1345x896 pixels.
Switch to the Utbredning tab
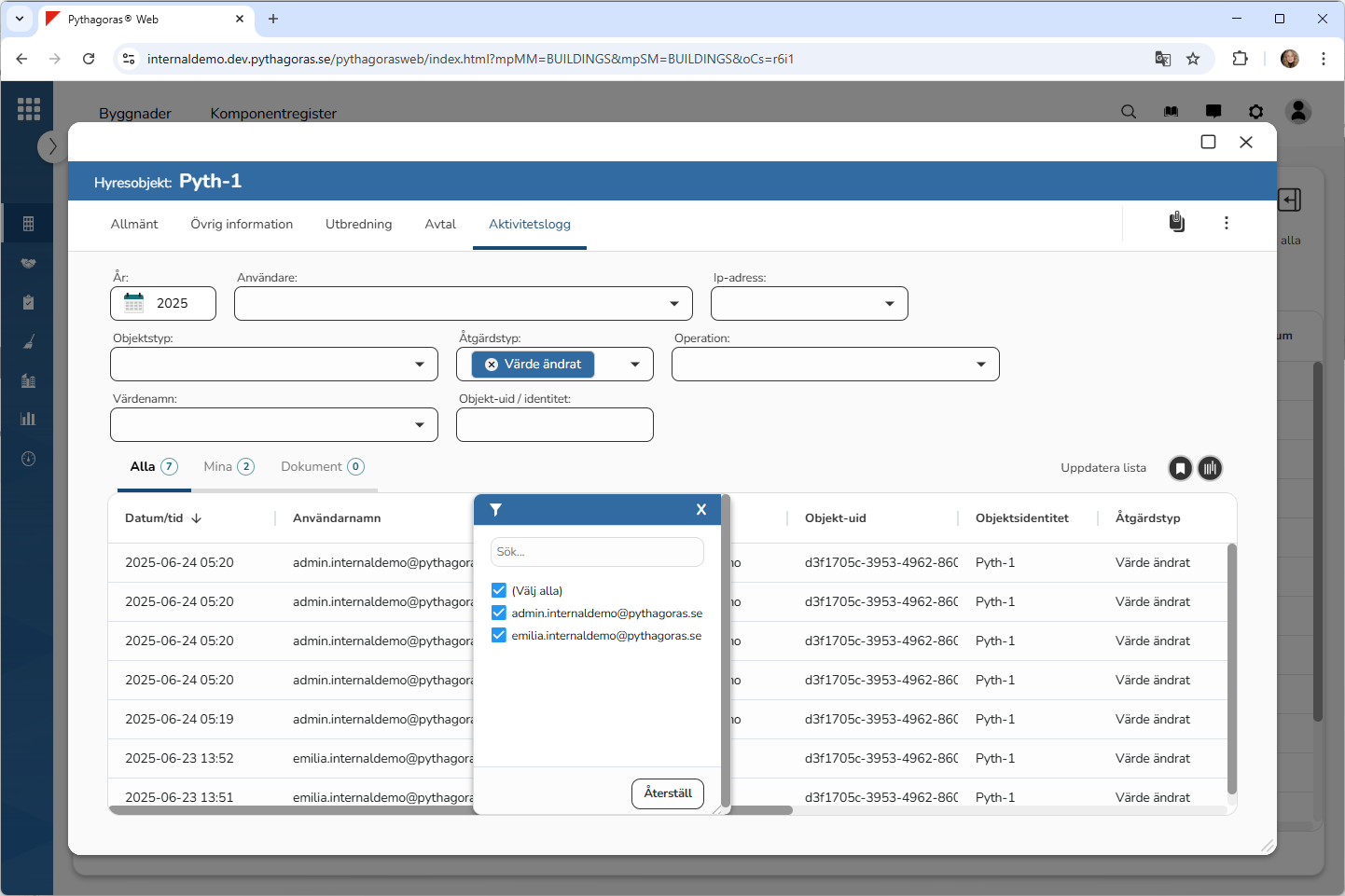click(358, 224)
